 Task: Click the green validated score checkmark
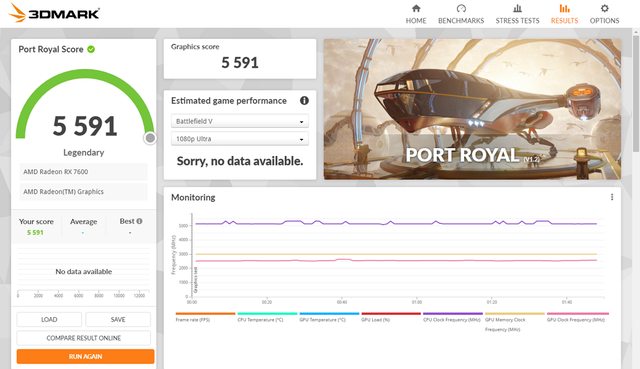coord(91,49)
